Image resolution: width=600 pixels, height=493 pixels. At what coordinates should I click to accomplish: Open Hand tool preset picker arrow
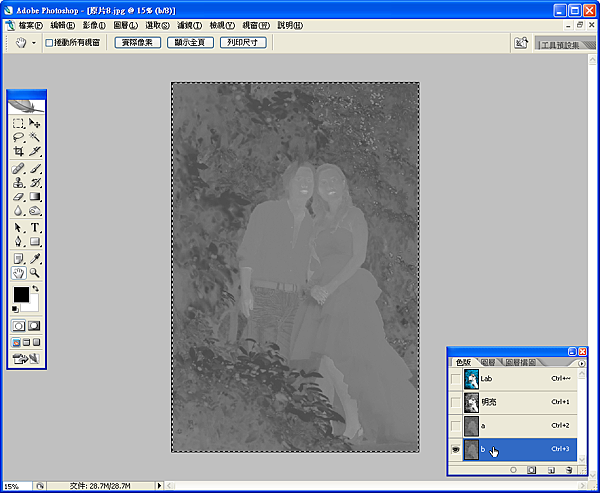coord(34,43)
